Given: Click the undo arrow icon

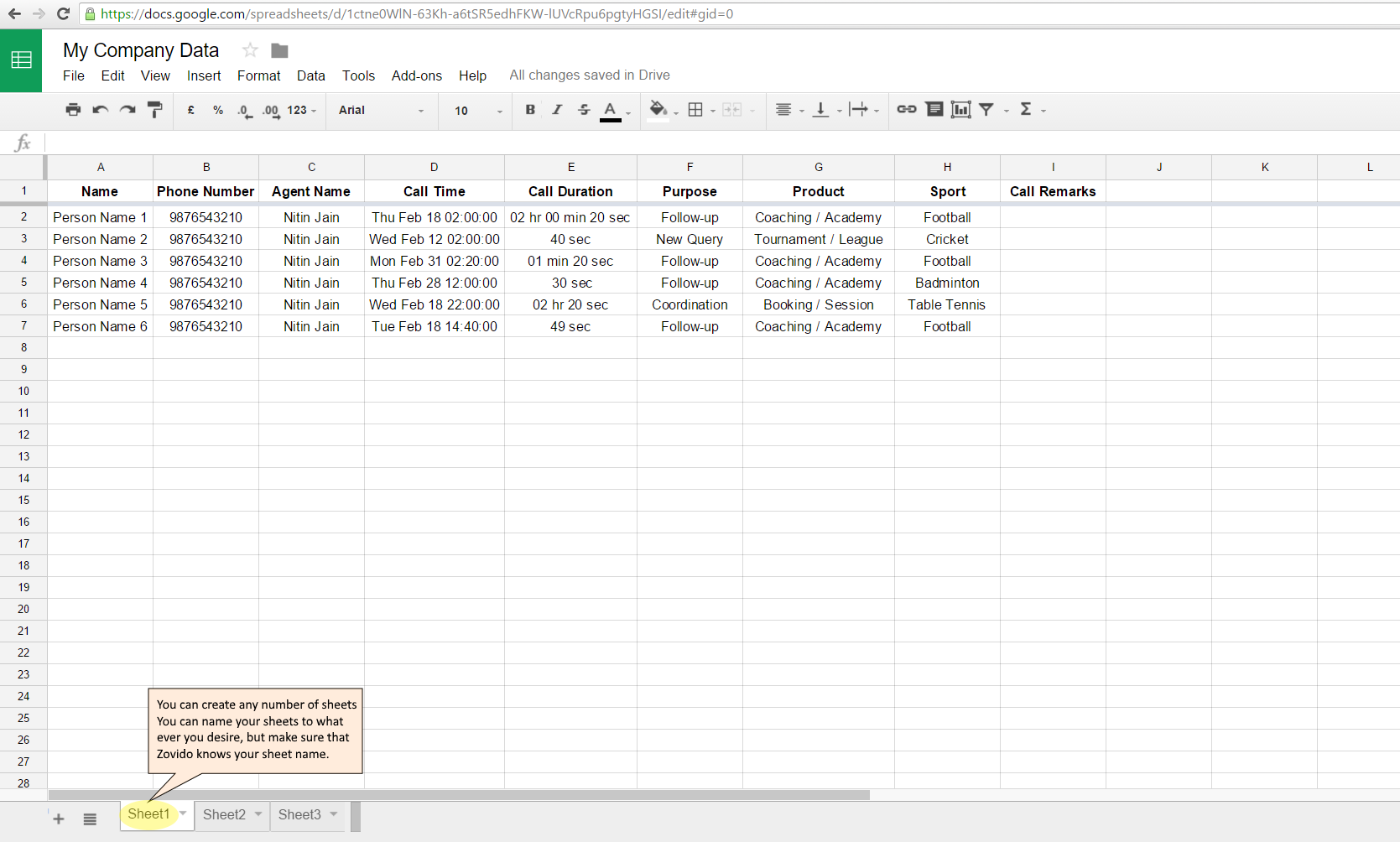Looking at the screenshot, I should [100, 110].
